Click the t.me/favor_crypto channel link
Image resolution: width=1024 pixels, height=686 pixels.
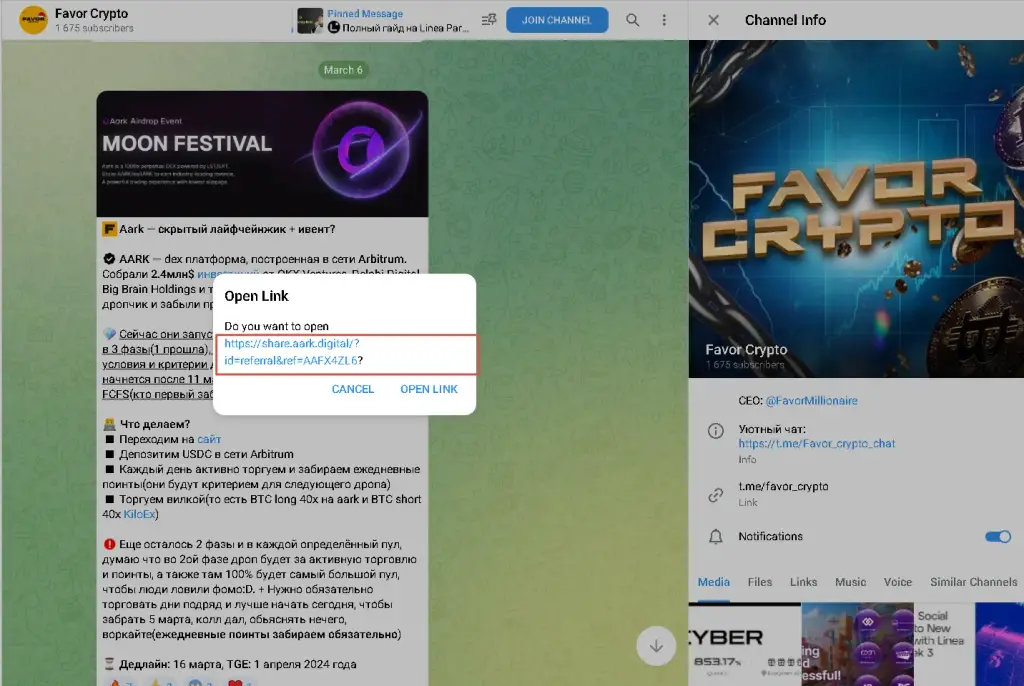[783, 486]
